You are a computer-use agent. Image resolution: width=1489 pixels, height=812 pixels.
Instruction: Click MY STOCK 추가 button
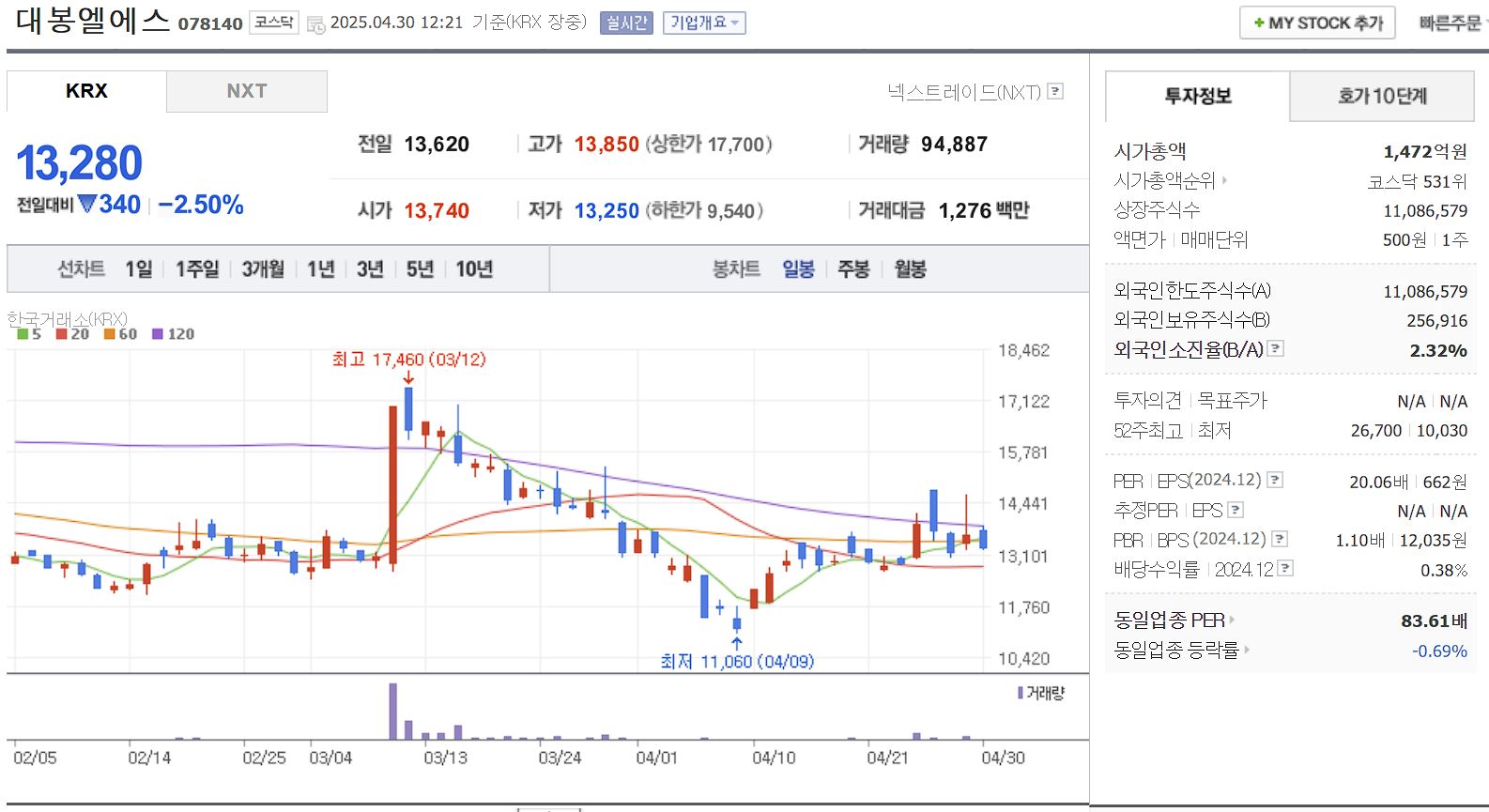coord(1318,23)
